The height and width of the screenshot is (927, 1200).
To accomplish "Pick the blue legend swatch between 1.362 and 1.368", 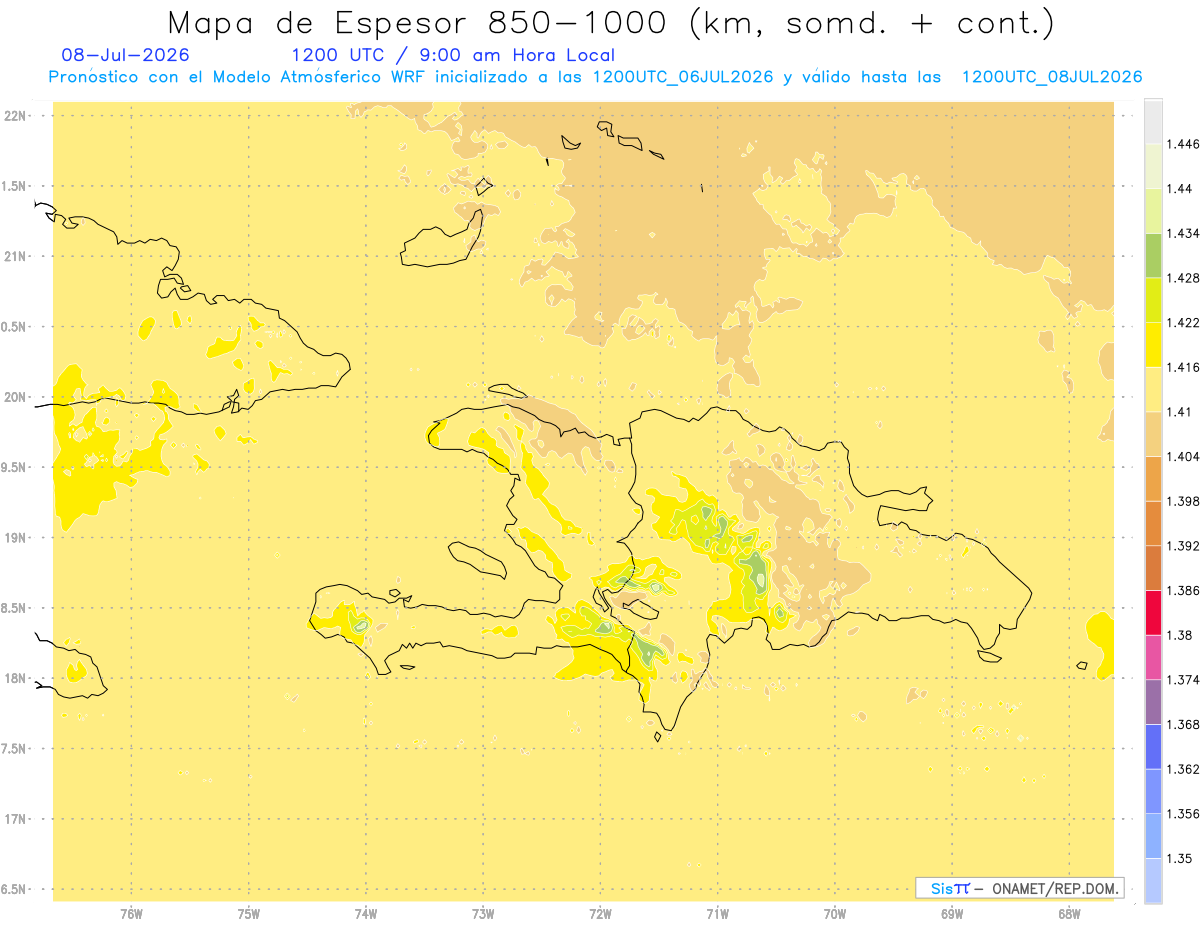I will 1153,746.
